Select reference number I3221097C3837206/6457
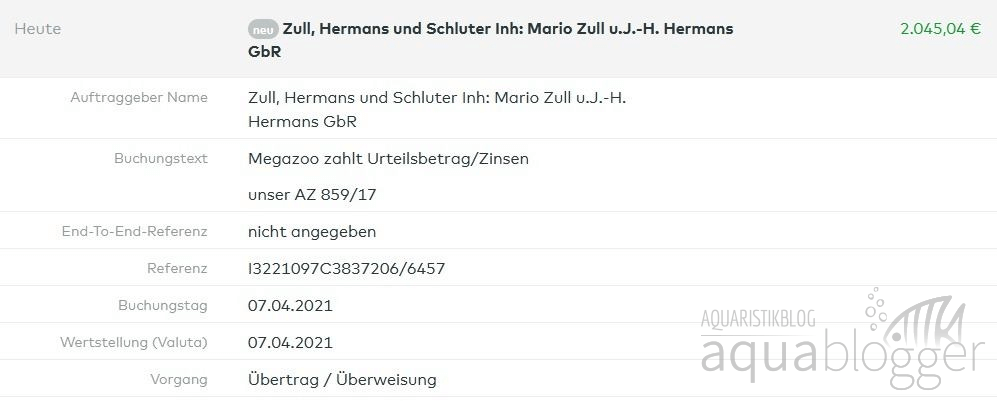Image resolution: width=997 pixels, height=401 pixels. click(347, 269)
